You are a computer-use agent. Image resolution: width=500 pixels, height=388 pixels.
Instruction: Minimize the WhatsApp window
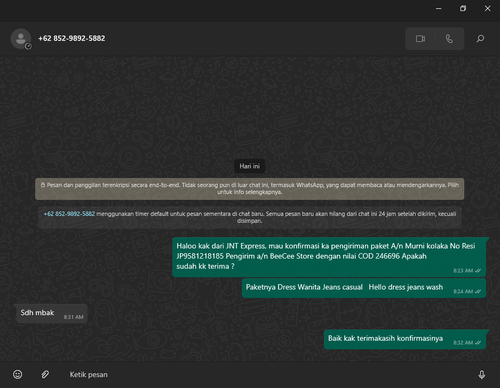point(439,8)
